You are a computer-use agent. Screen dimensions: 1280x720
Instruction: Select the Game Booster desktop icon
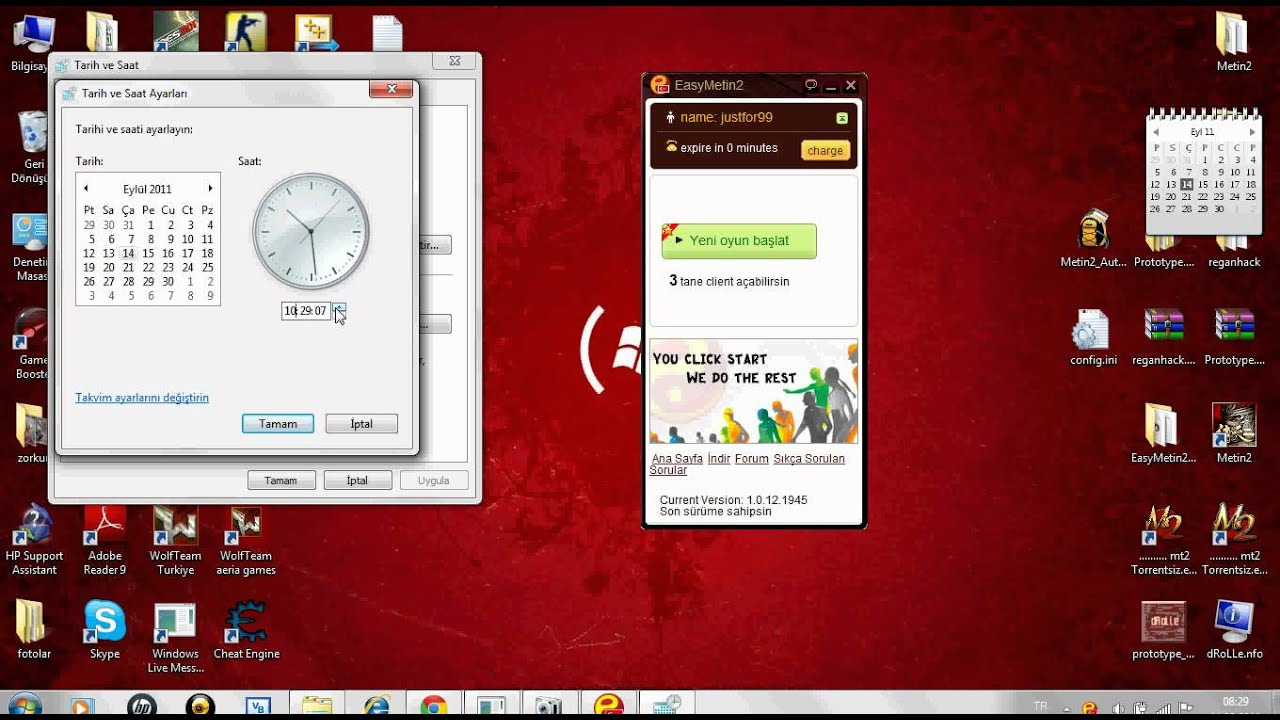32,344
